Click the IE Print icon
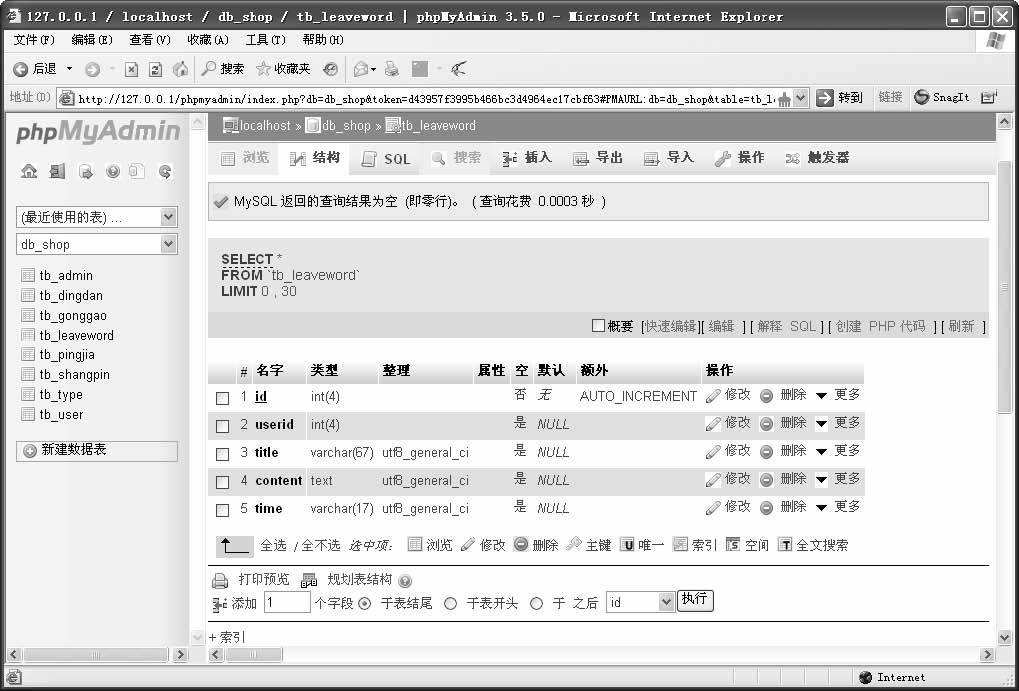The height and width of the screenshot is (691, 1019). click(391, 69)
